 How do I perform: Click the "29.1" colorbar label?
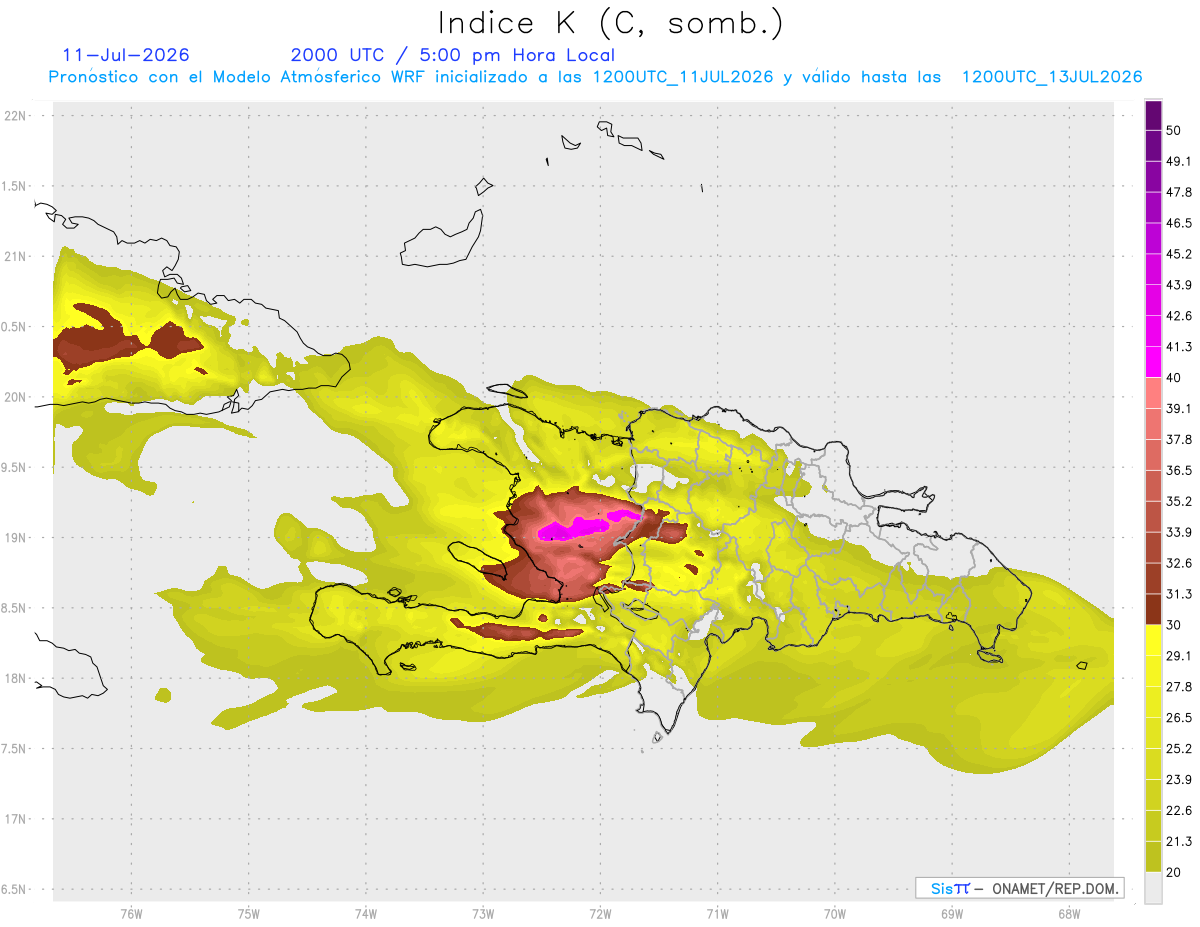coord(1178,656)
